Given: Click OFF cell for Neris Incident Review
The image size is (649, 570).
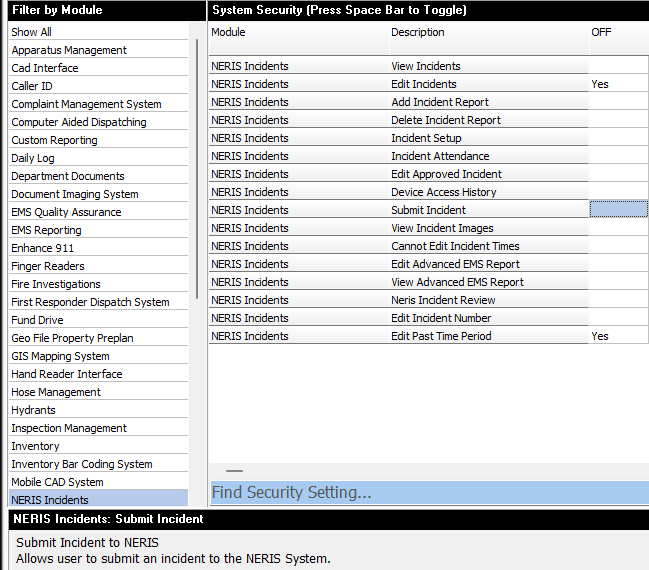Looking at the screenshot, I should [x=619, y=300].
